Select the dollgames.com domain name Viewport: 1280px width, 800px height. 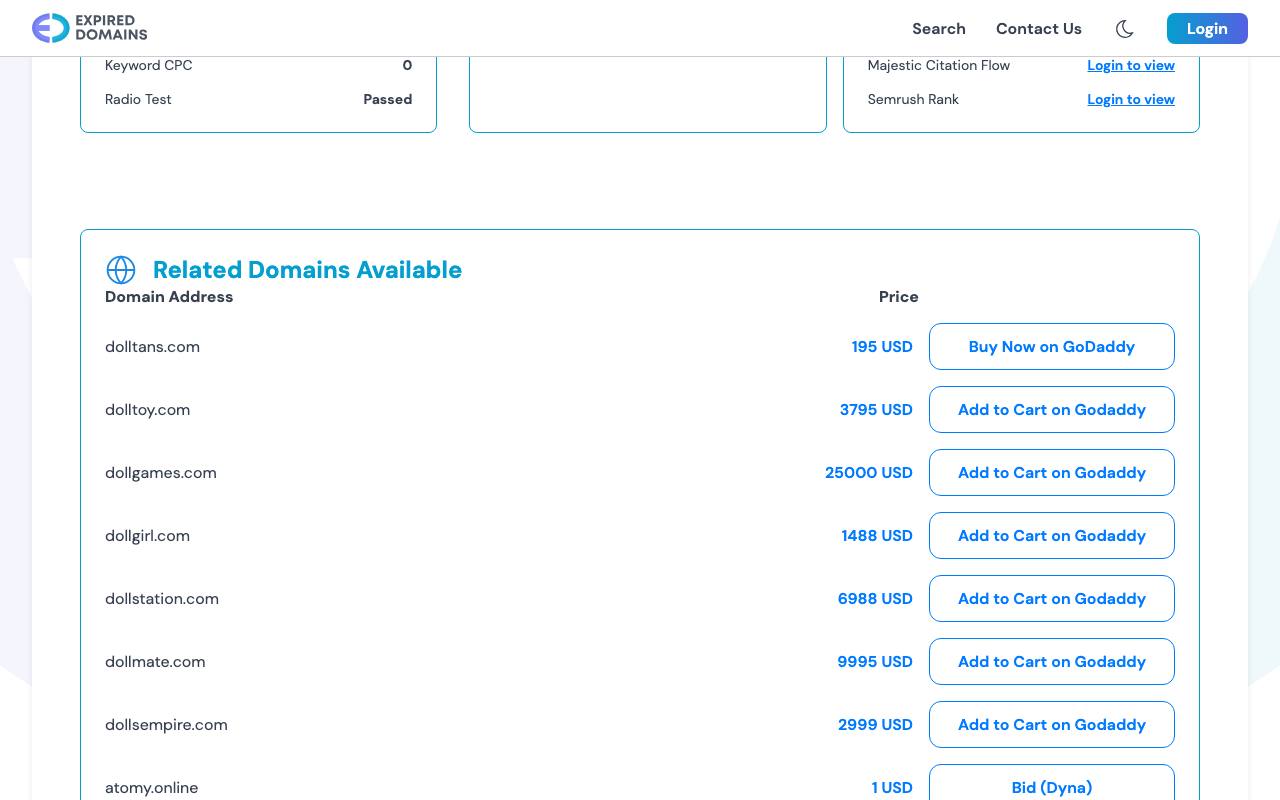(x=160, y=473)
